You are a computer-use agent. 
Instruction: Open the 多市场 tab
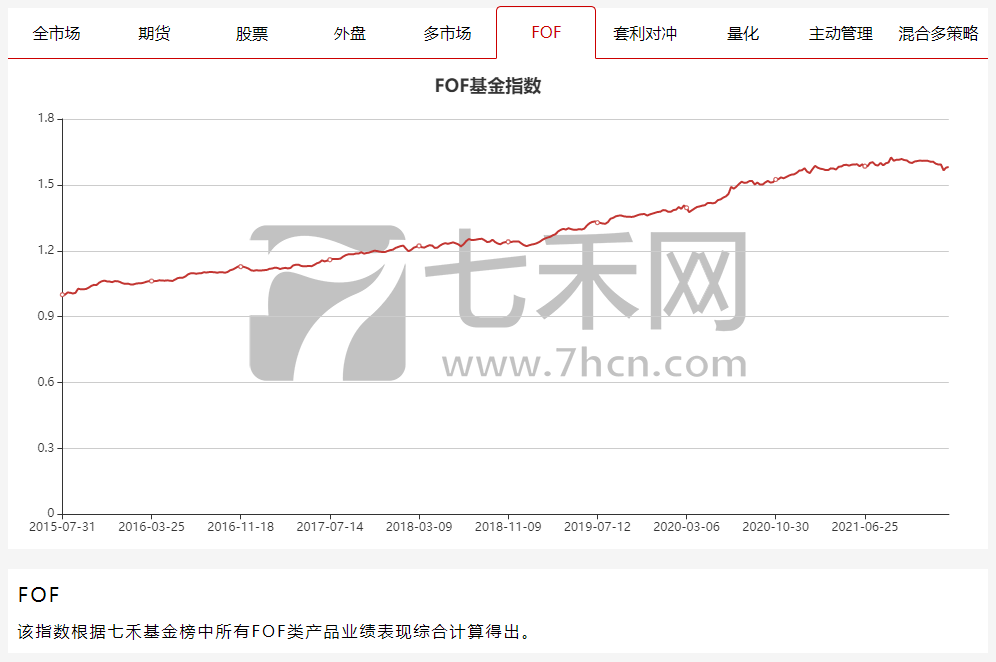448,33
